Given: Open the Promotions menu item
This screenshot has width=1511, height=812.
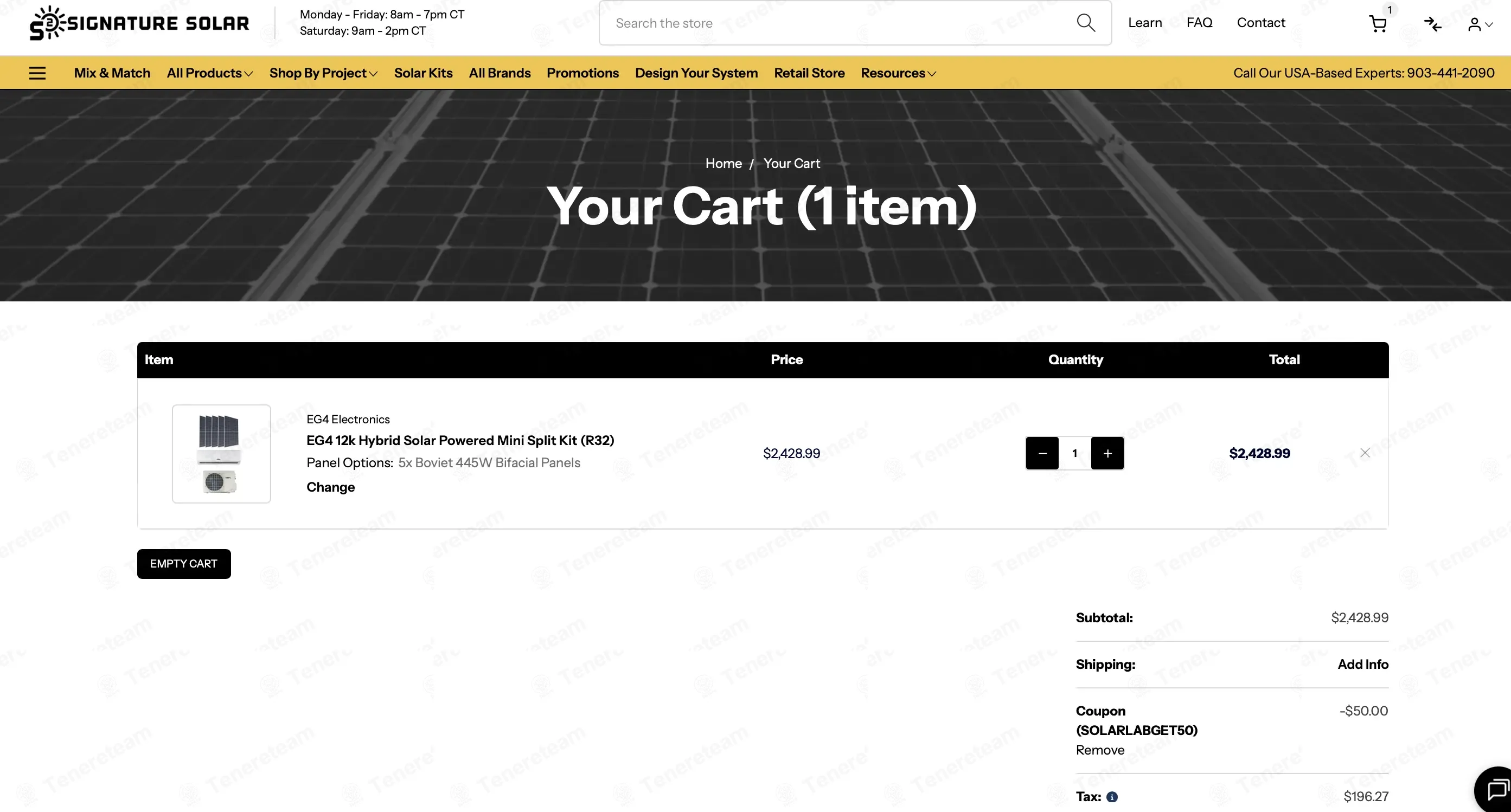Looking at the screenshot, I should point(582,73).
